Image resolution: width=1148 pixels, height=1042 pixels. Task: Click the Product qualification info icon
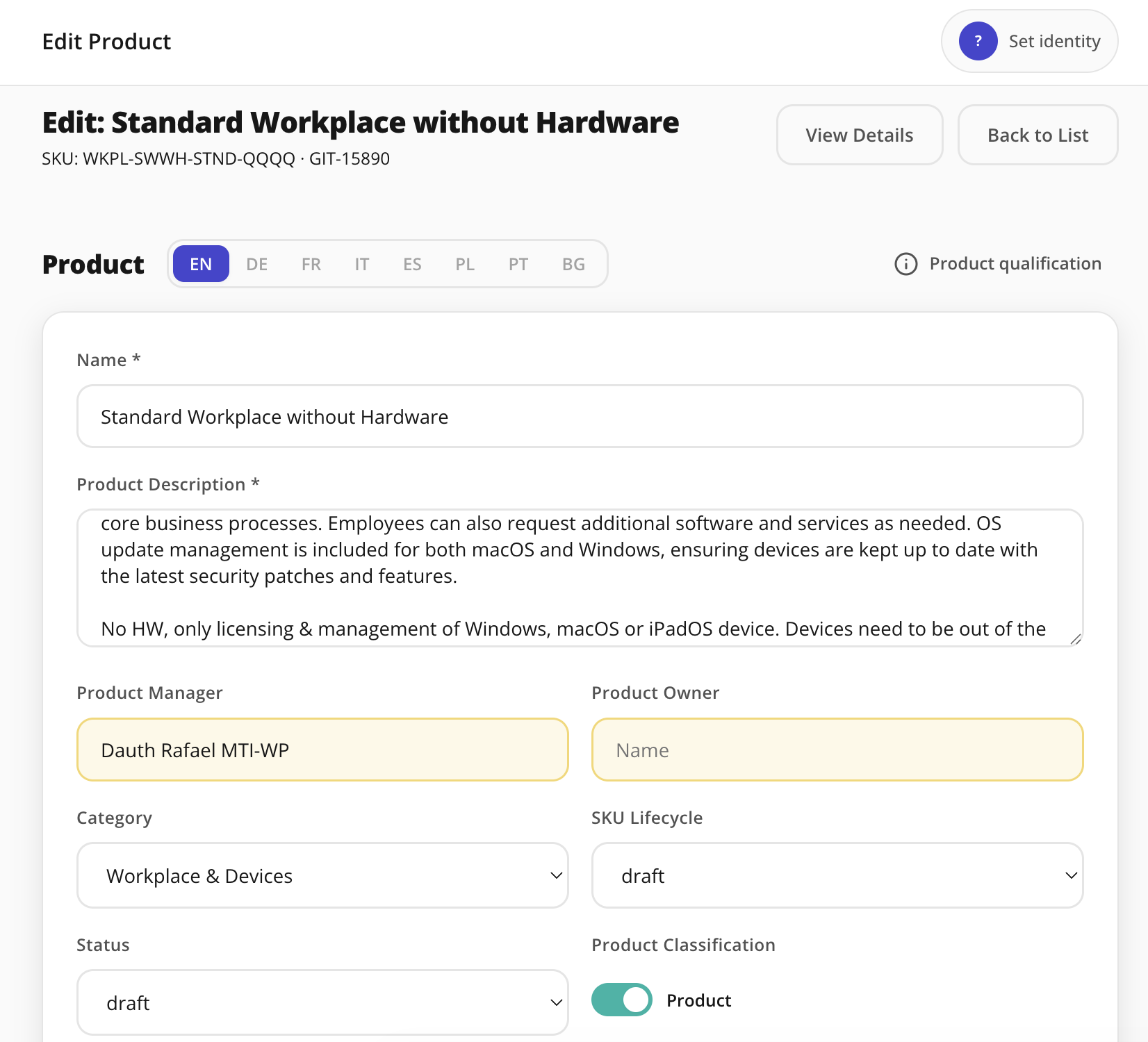pyautogui.click(x=905, y=264)
